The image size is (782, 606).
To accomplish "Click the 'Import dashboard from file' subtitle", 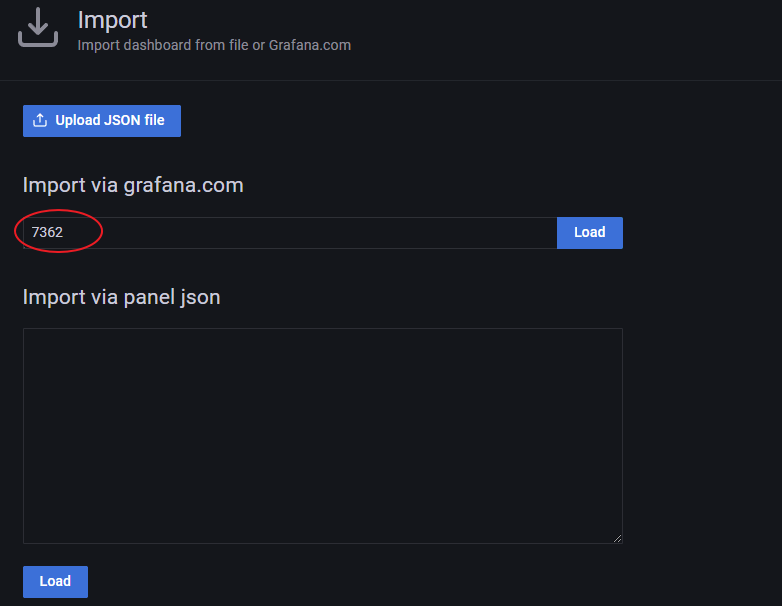I will pos(160,45).
